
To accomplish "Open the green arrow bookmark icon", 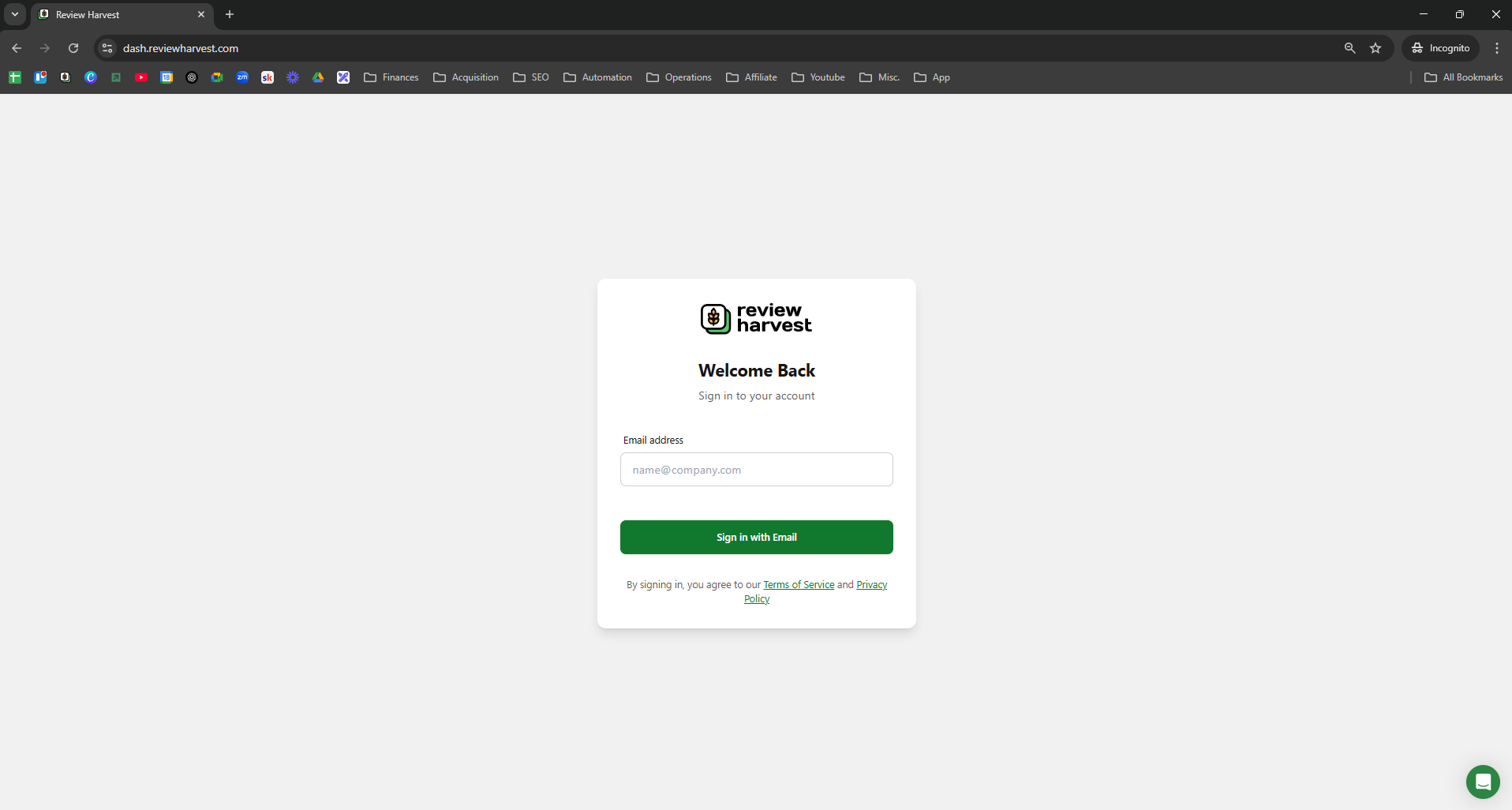I will point(116,77).
